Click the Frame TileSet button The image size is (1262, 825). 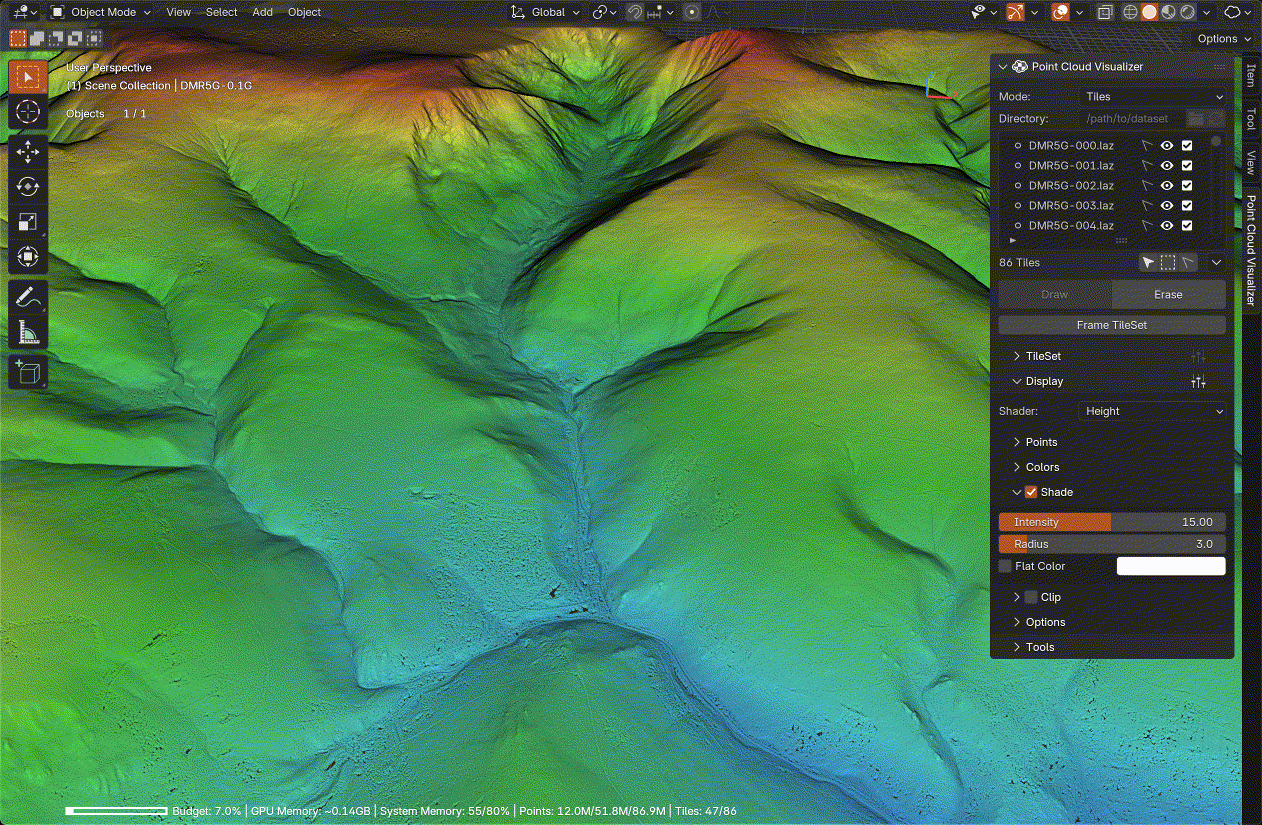coord(1111,325)
